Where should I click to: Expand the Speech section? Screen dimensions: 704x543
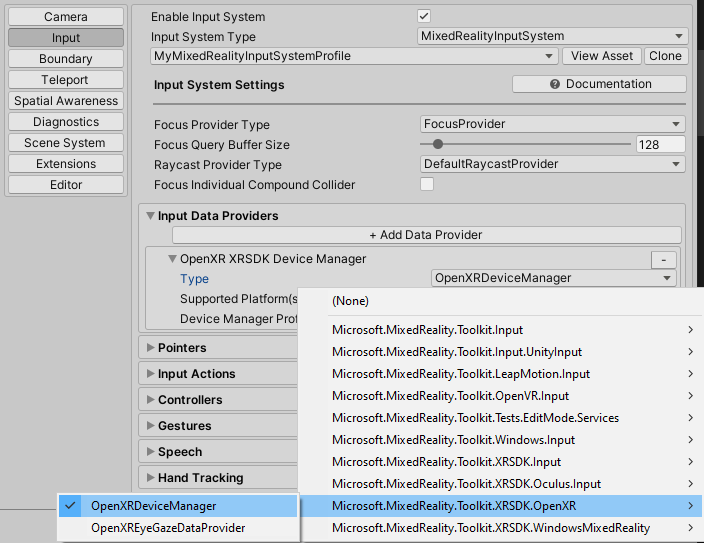(150, 452)
